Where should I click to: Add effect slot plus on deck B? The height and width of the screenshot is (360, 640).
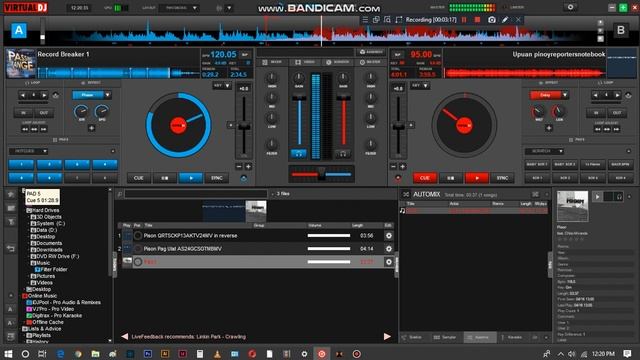click(x=549, y=128)
